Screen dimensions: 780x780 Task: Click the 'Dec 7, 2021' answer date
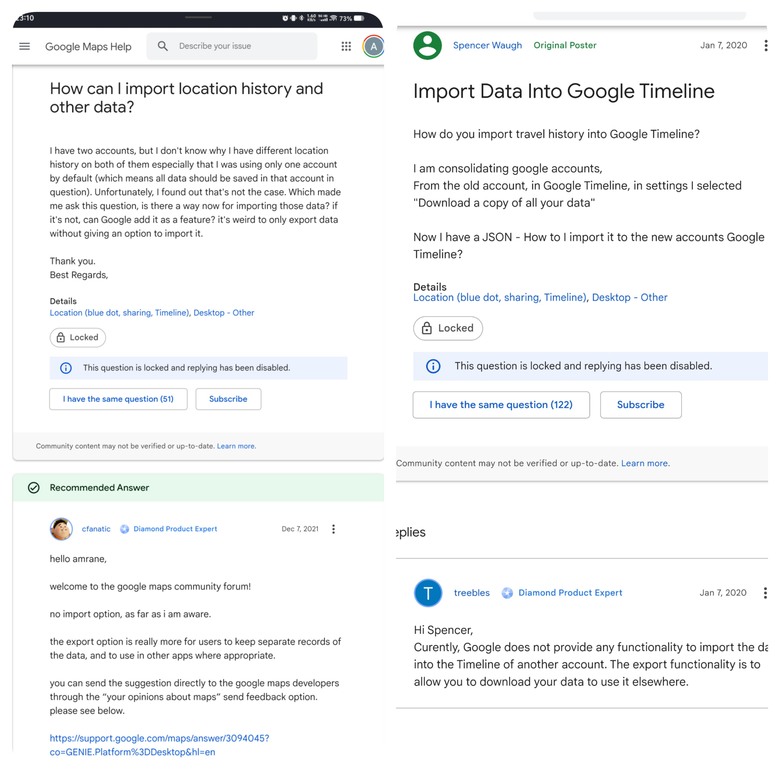300,529
